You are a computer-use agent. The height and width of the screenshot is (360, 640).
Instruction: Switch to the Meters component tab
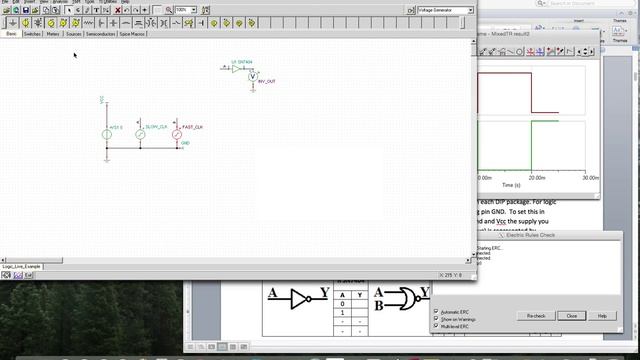click(x=53, y=34)
